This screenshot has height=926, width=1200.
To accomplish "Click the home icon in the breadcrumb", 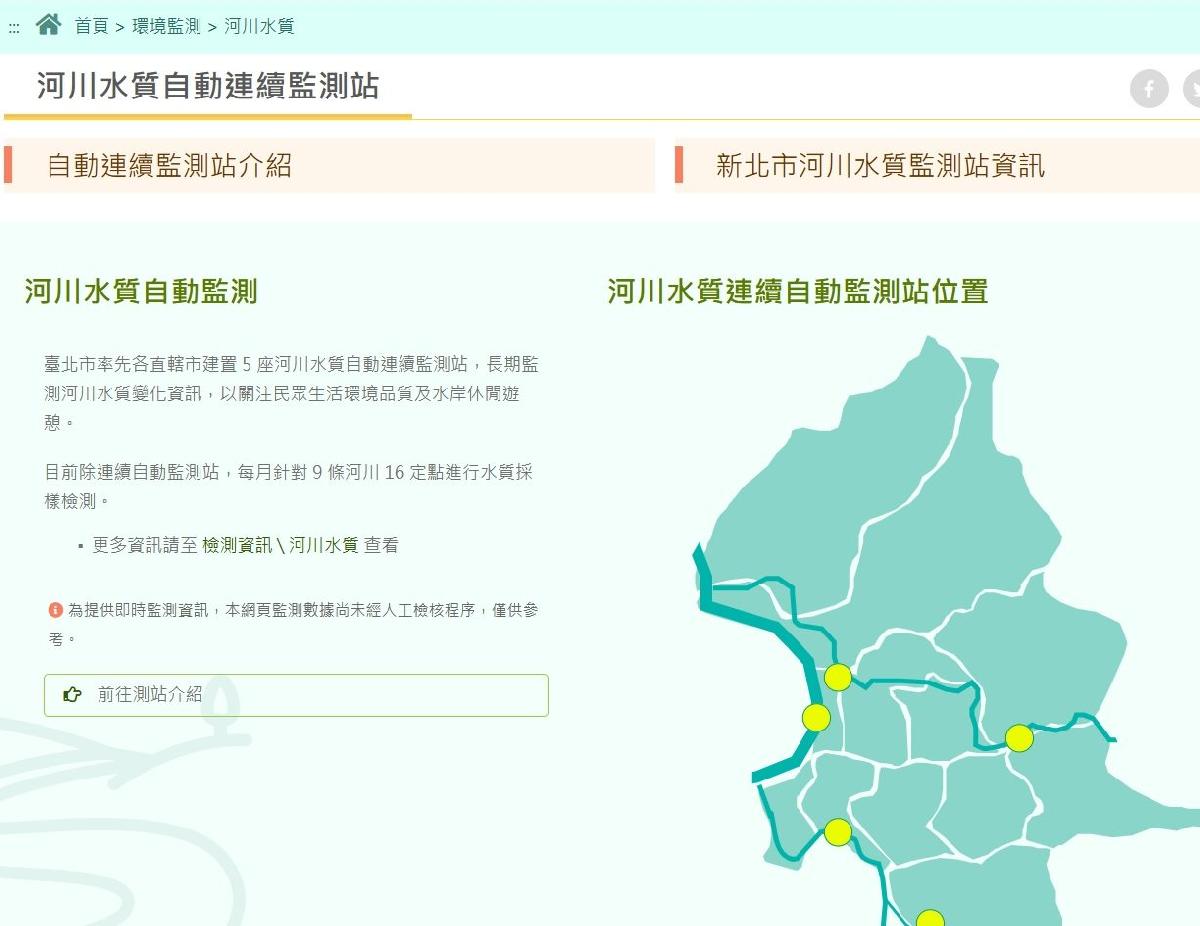I will coord(48,25).
